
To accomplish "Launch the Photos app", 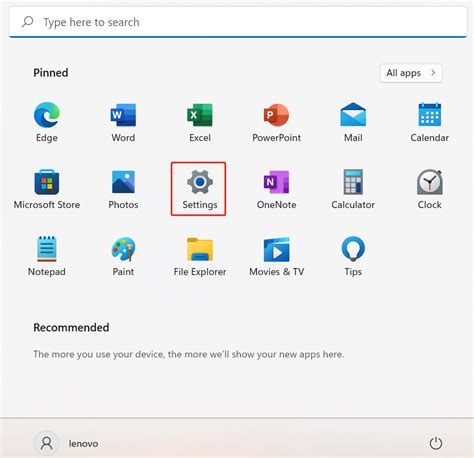I will coord(123,189).
